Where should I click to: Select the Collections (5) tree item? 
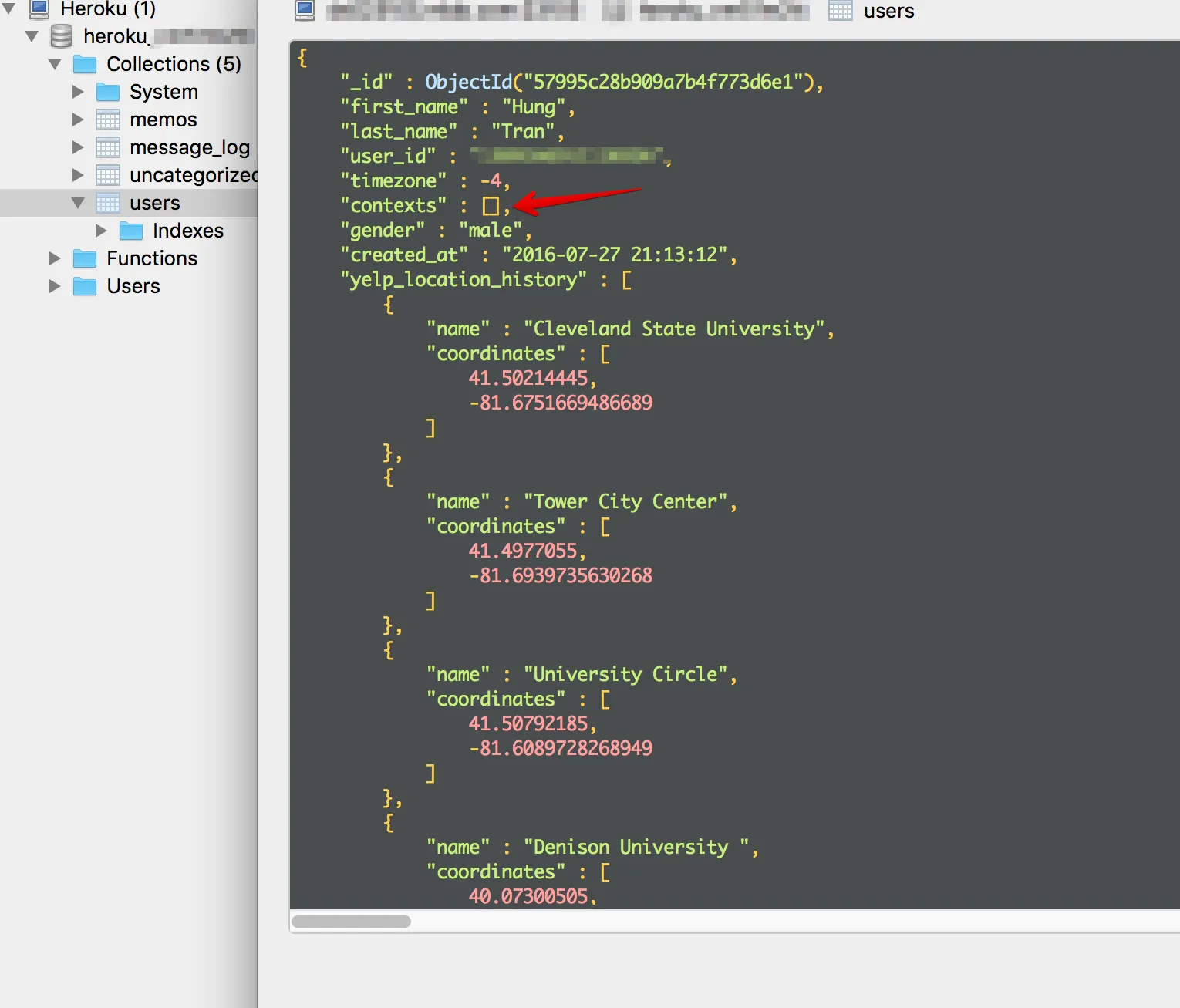pyautogui.click(x=174, y=64)
